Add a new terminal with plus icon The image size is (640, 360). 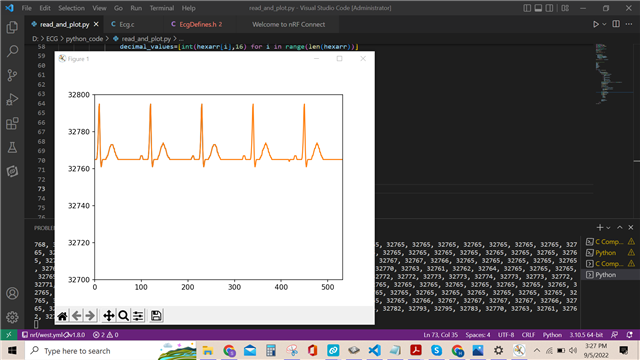599,227
